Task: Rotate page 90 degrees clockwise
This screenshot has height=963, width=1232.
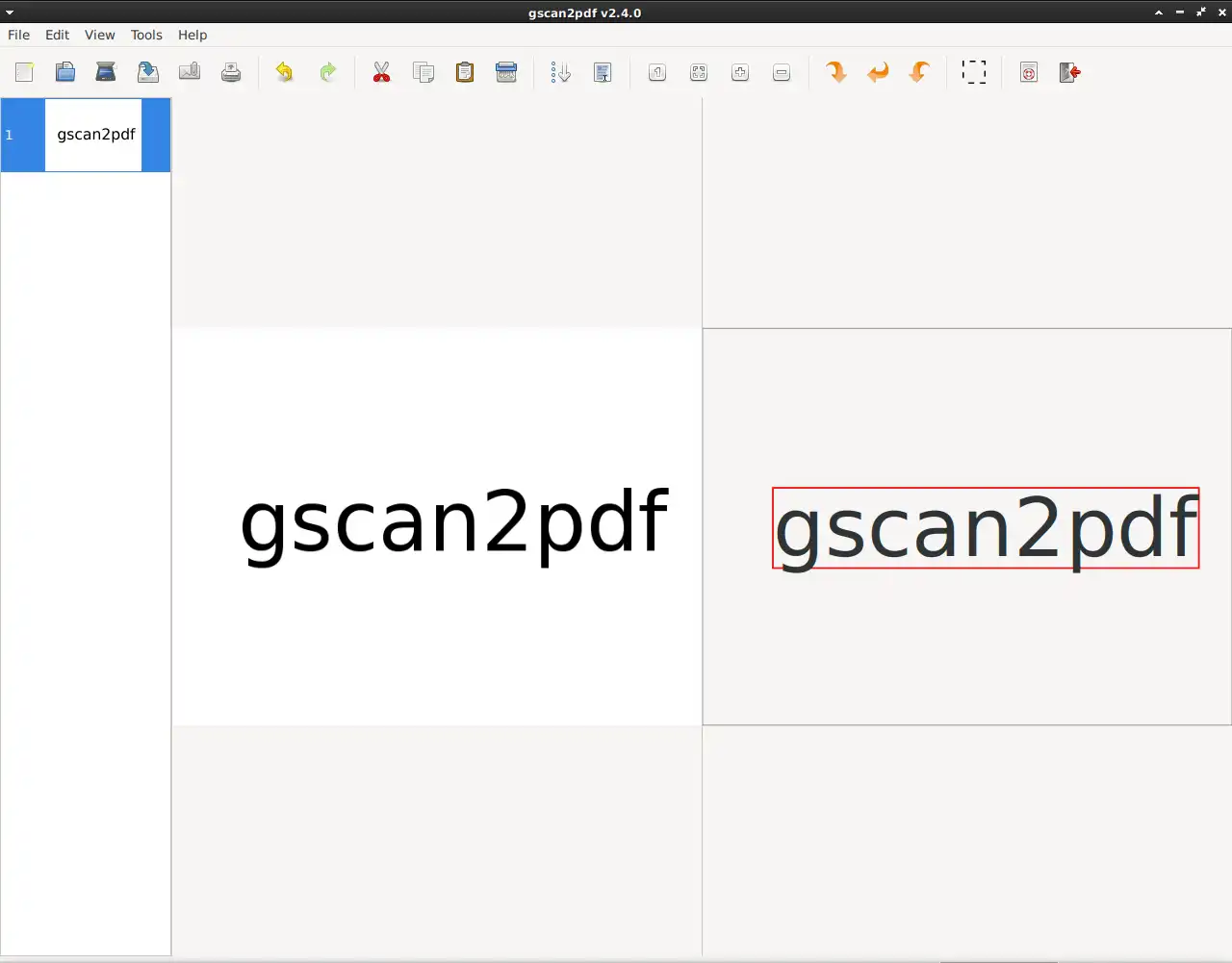Action: point(836,72)
